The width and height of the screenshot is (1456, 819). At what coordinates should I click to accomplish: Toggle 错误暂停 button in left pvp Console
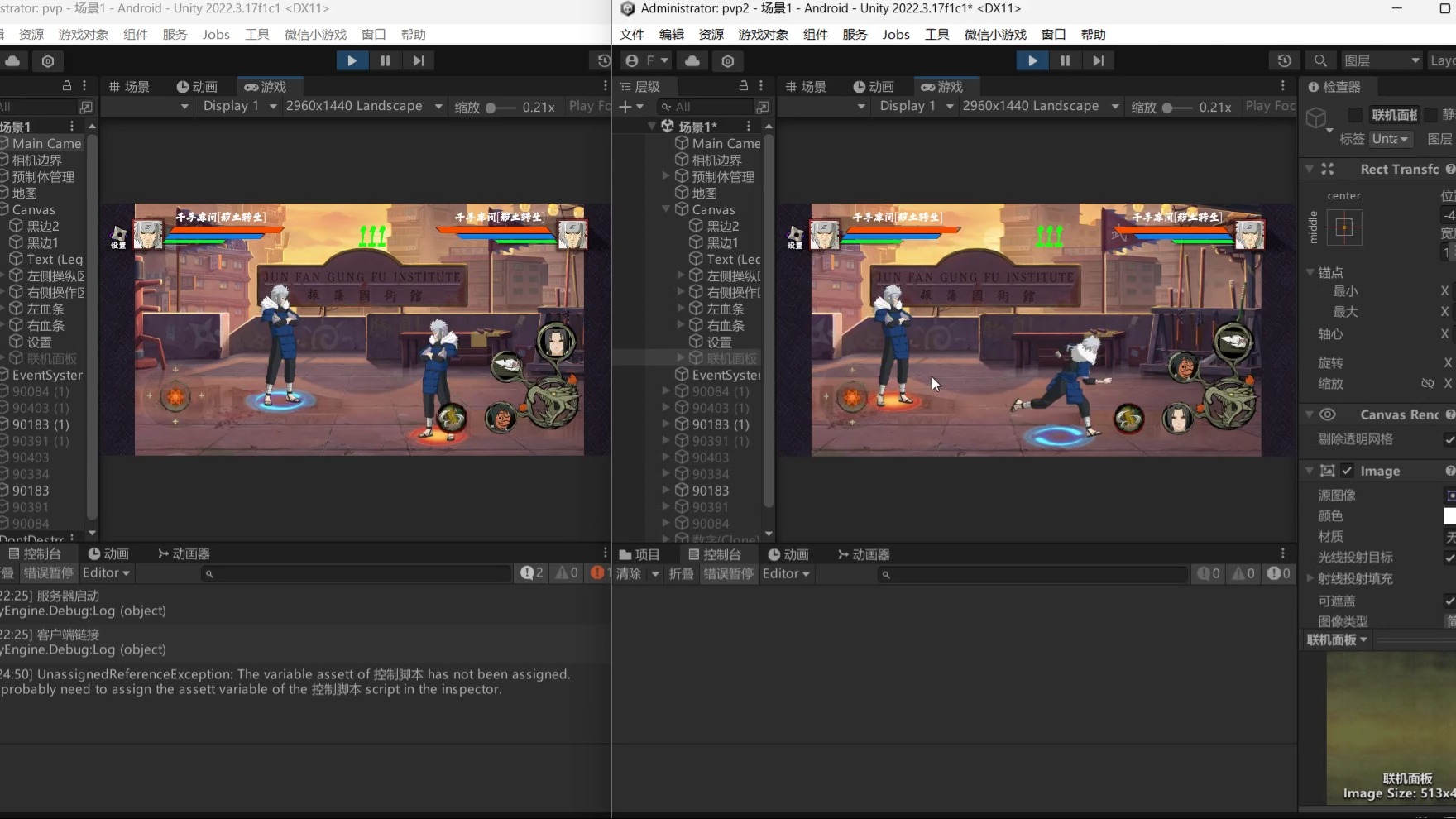[x=48, y=572]
